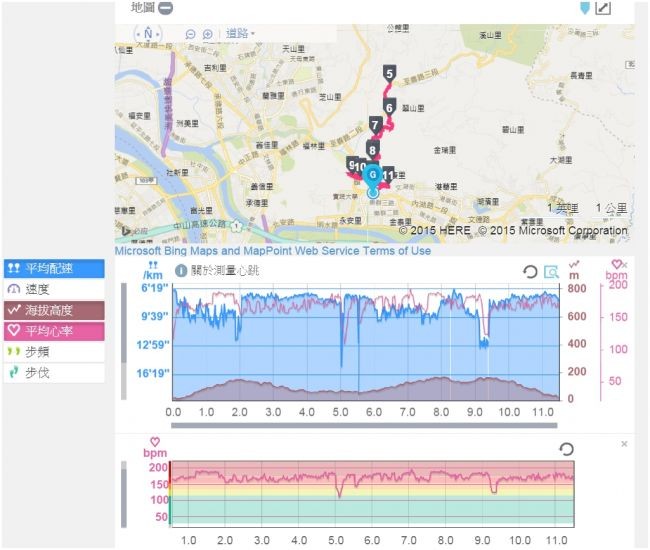Select kilometer marker 6 on map
This screenshot has height=550, width=650.
(389, 108)
